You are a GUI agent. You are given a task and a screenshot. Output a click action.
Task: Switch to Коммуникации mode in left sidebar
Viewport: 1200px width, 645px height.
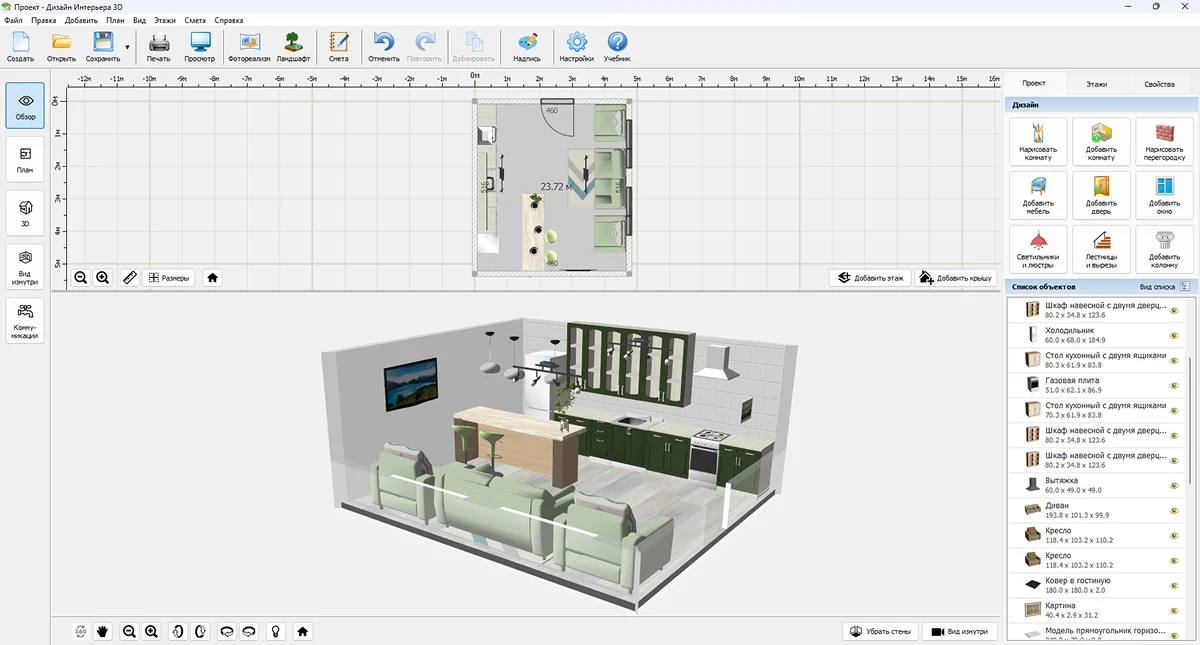pos(26,321)
